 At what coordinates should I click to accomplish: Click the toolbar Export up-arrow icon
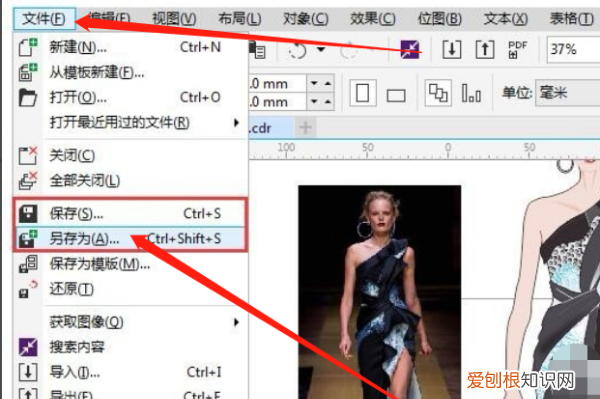[x=485, y=49]
